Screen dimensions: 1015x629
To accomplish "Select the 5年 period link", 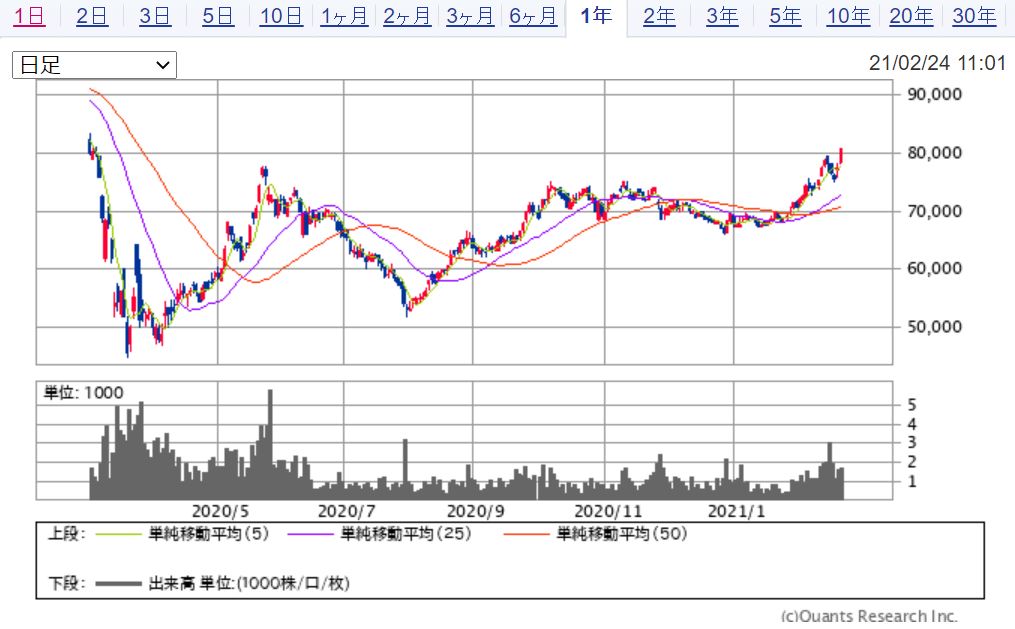I will (x=785, y=16).
